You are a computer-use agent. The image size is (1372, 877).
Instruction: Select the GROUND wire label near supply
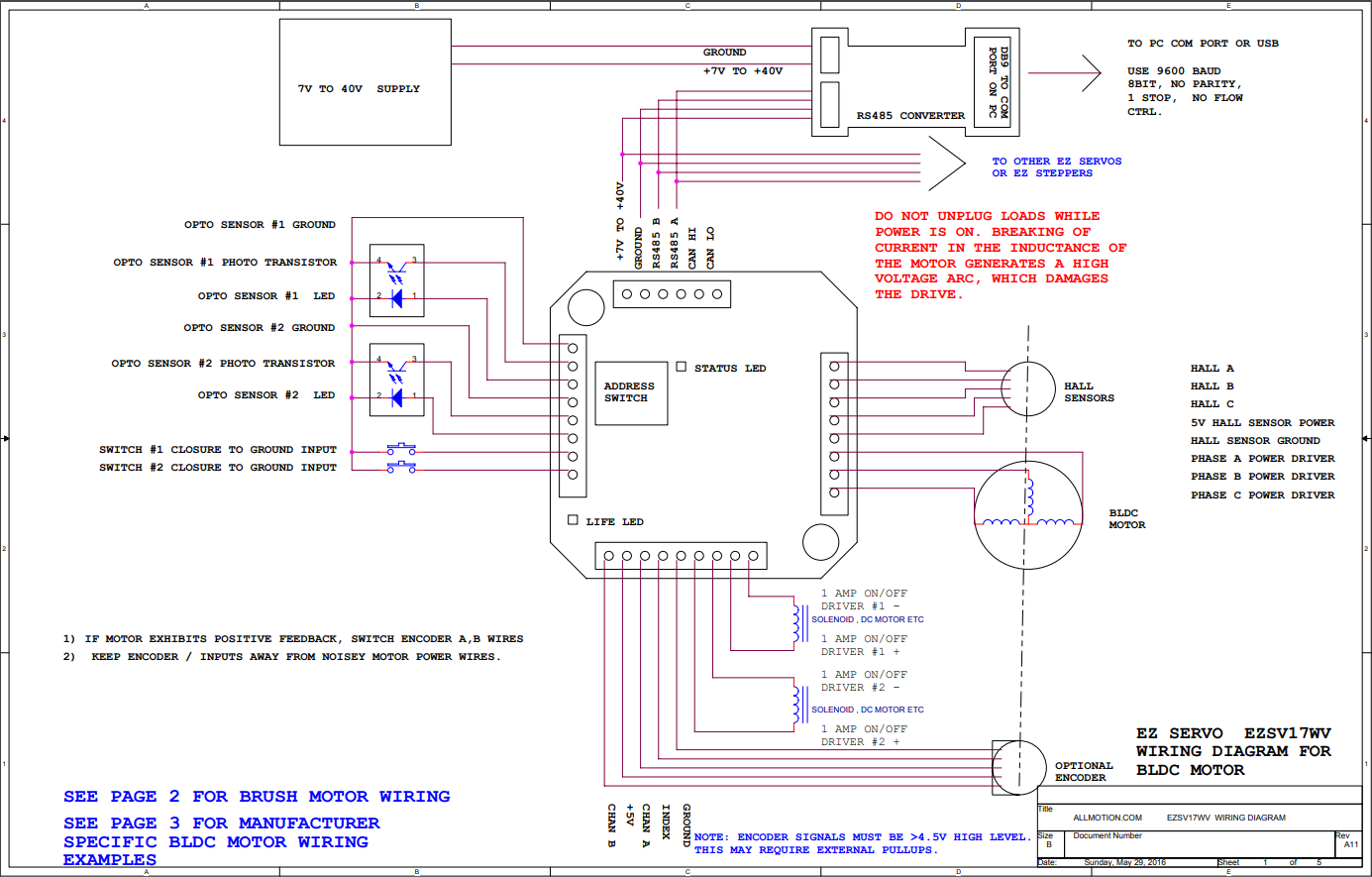pos(725,53)
